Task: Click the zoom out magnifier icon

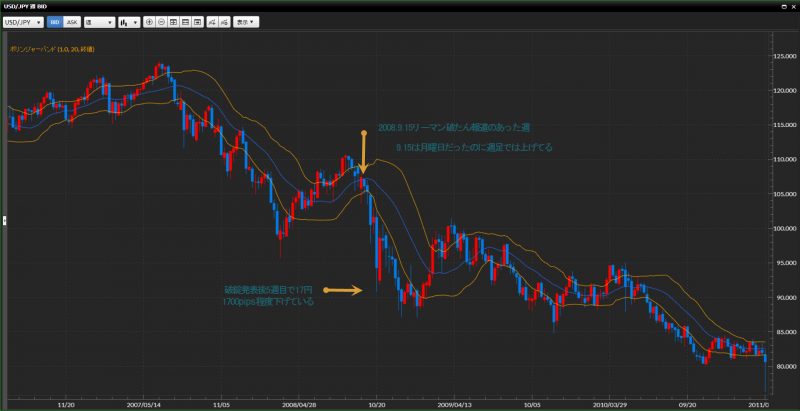Action: (162, 21)
